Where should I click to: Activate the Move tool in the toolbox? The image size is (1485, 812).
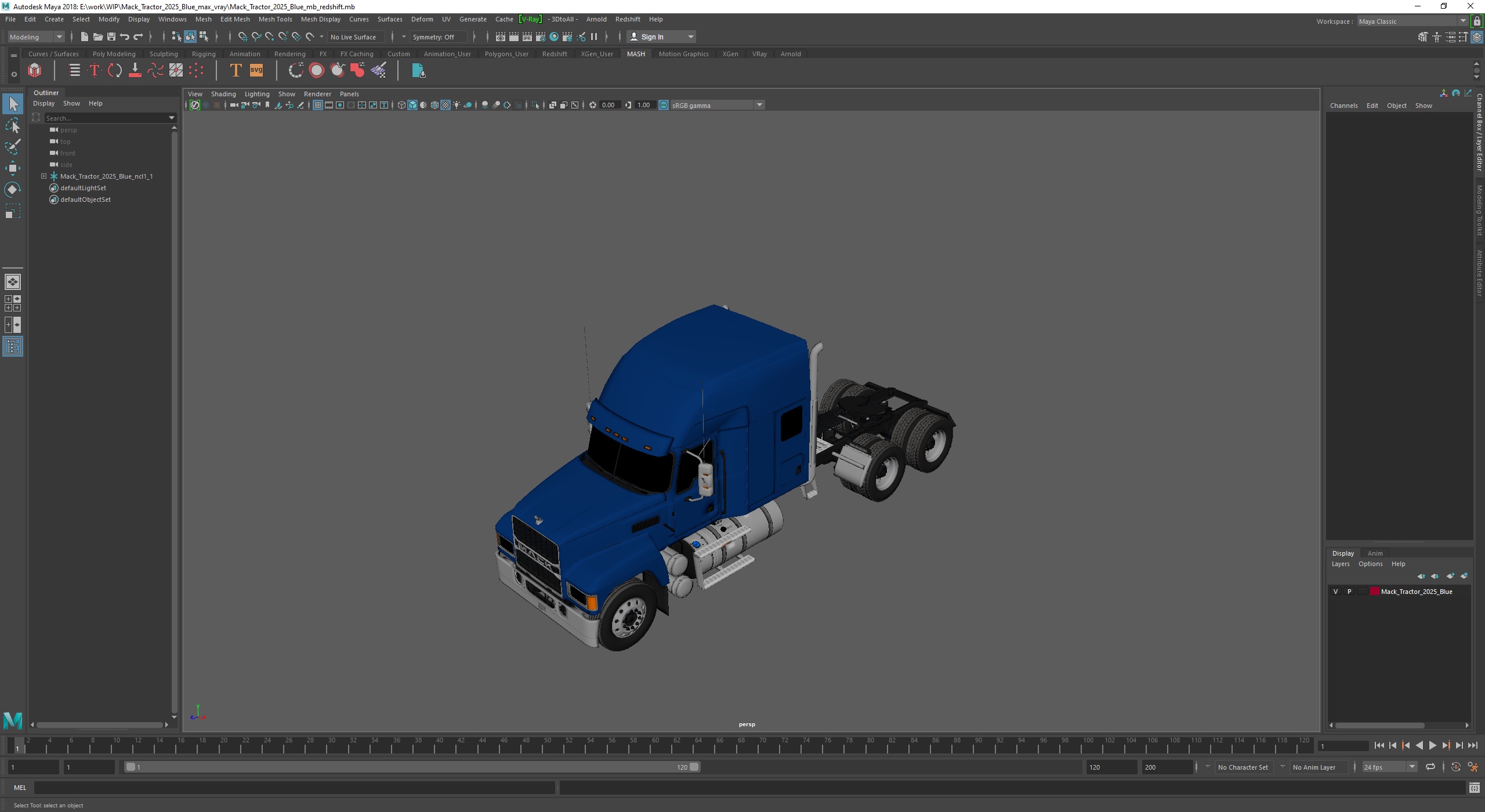pos(13,168)
